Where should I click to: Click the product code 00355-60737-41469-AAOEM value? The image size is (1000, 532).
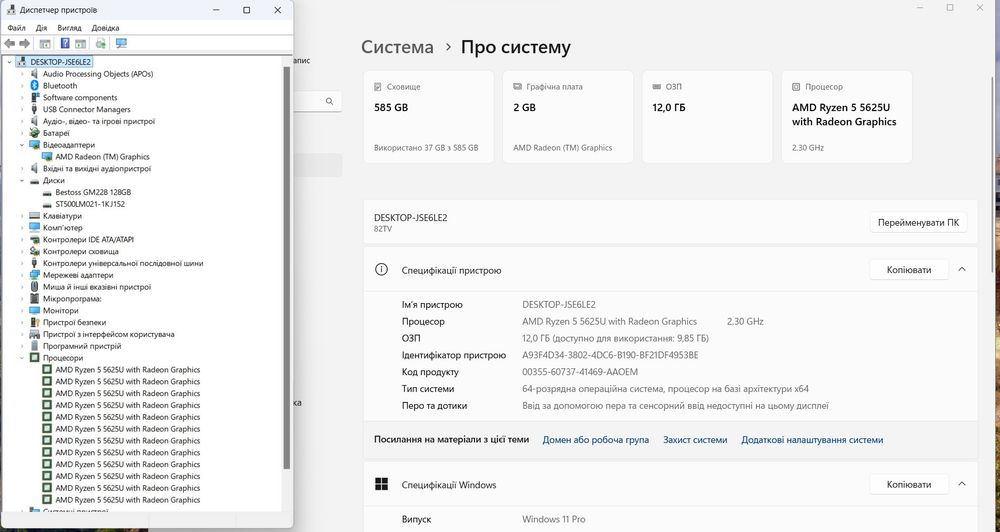coord(580,372)
